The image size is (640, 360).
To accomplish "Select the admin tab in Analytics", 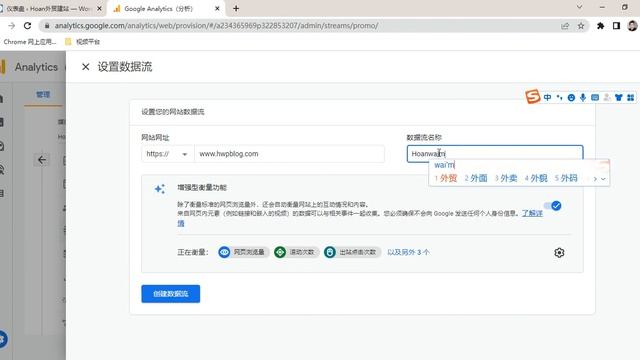I will click(43, 95).
